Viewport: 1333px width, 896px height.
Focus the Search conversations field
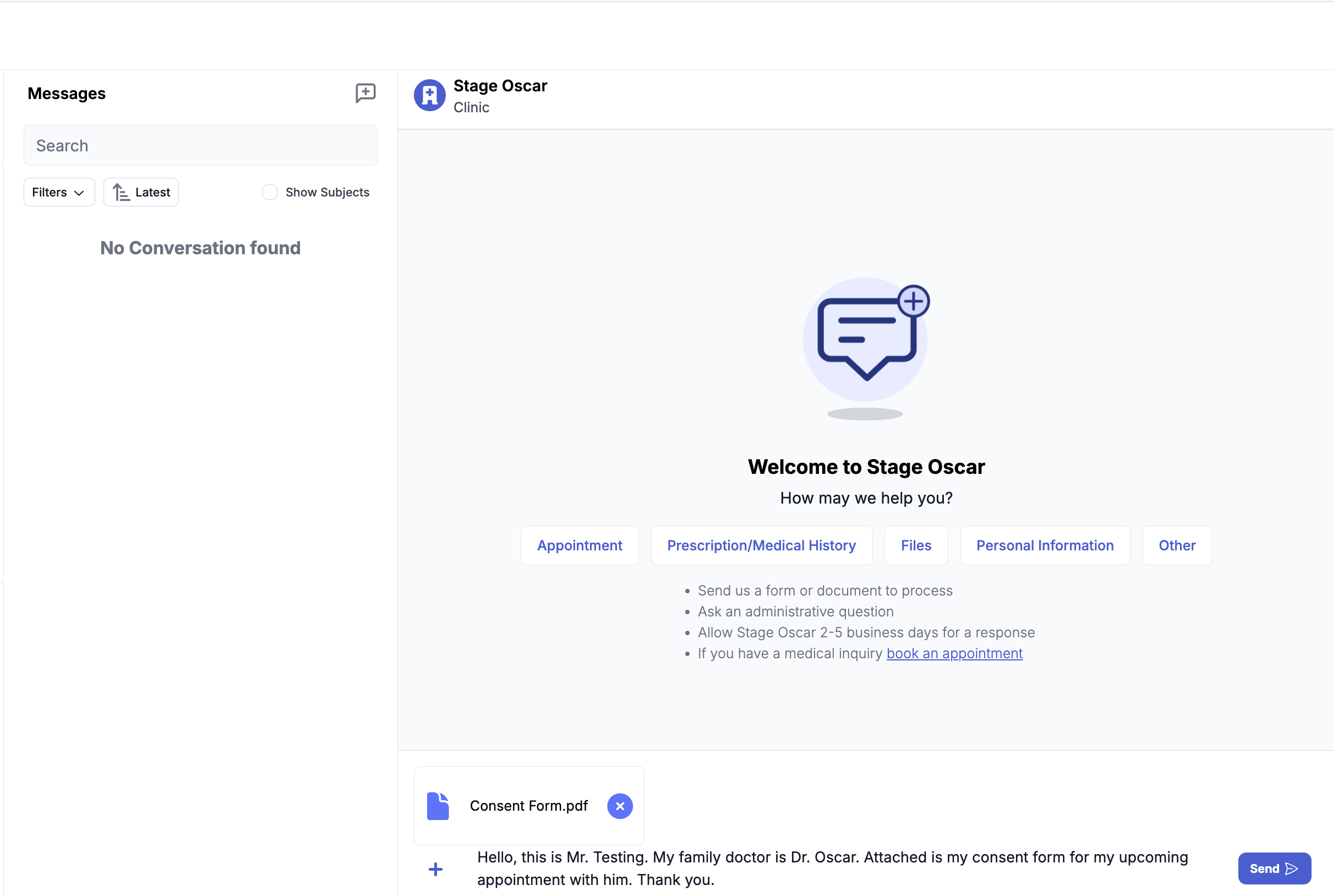[200, 146]
